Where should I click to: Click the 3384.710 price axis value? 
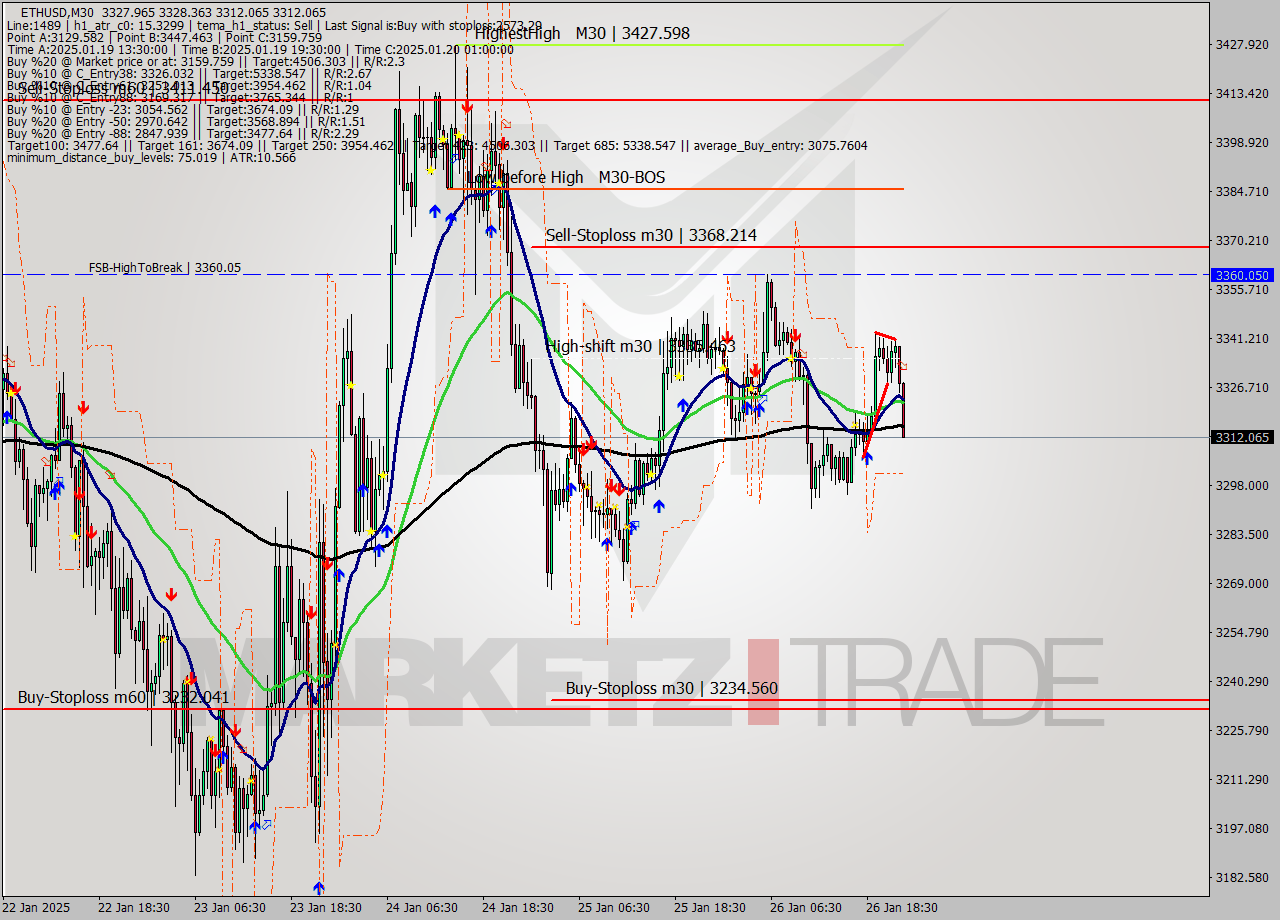point(1242,191)
